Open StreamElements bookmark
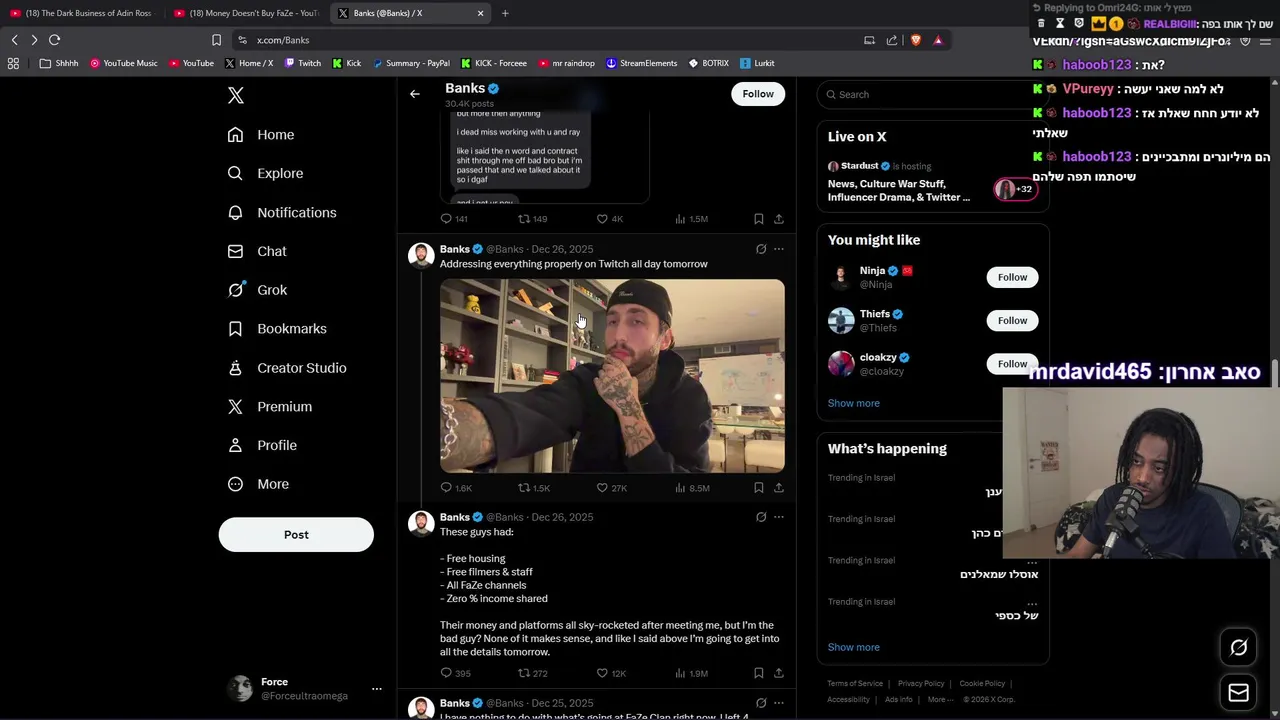 coord(641,63)
